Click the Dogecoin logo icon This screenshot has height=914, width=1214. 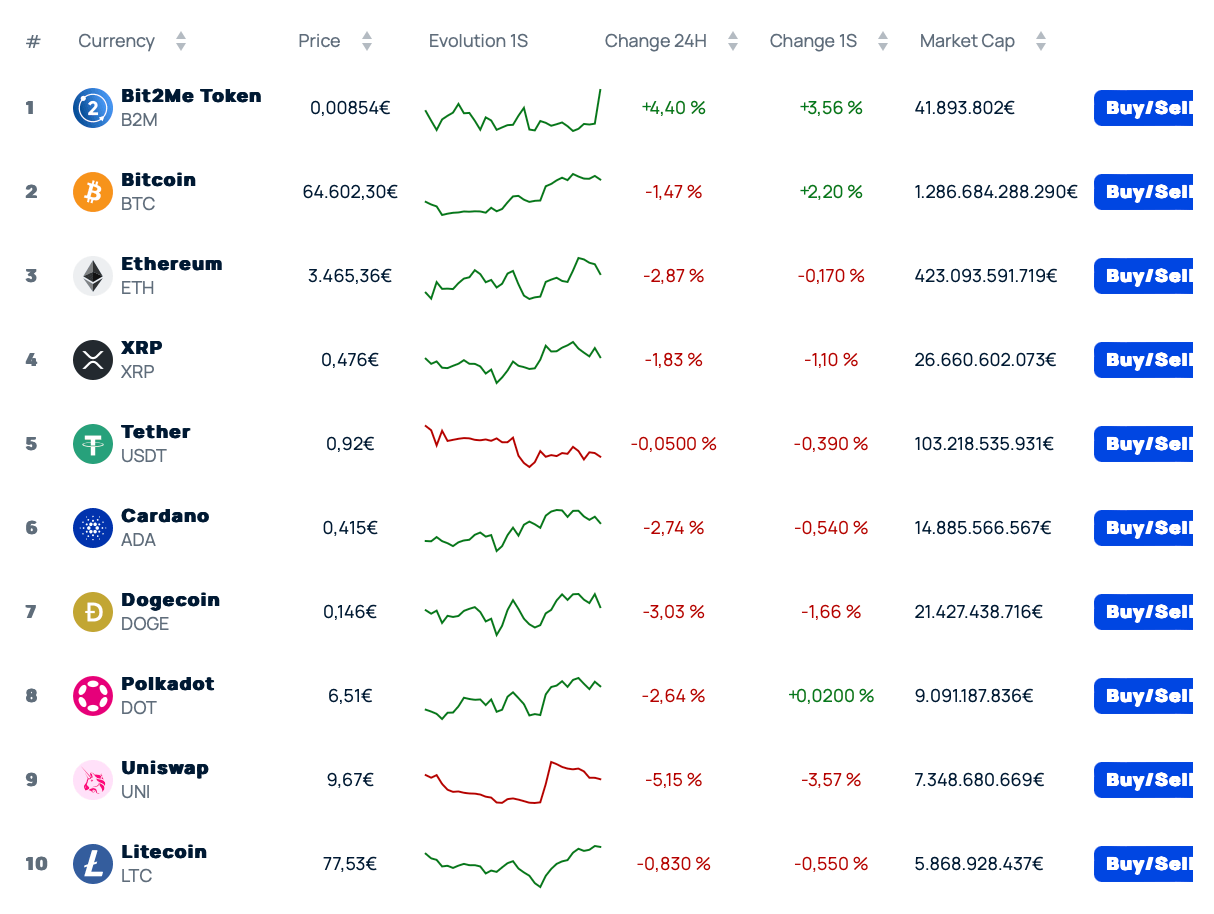pyautogui.click(x=92, y=612)
